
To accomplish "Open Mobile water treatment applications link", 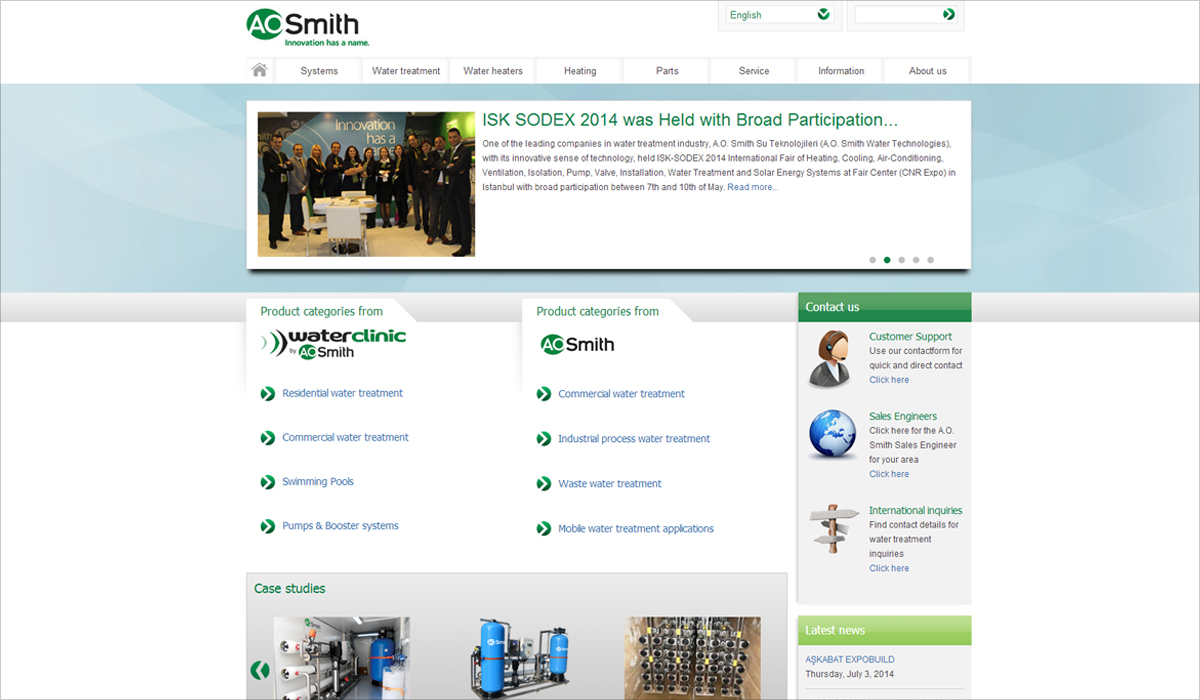I will (636, 528).
